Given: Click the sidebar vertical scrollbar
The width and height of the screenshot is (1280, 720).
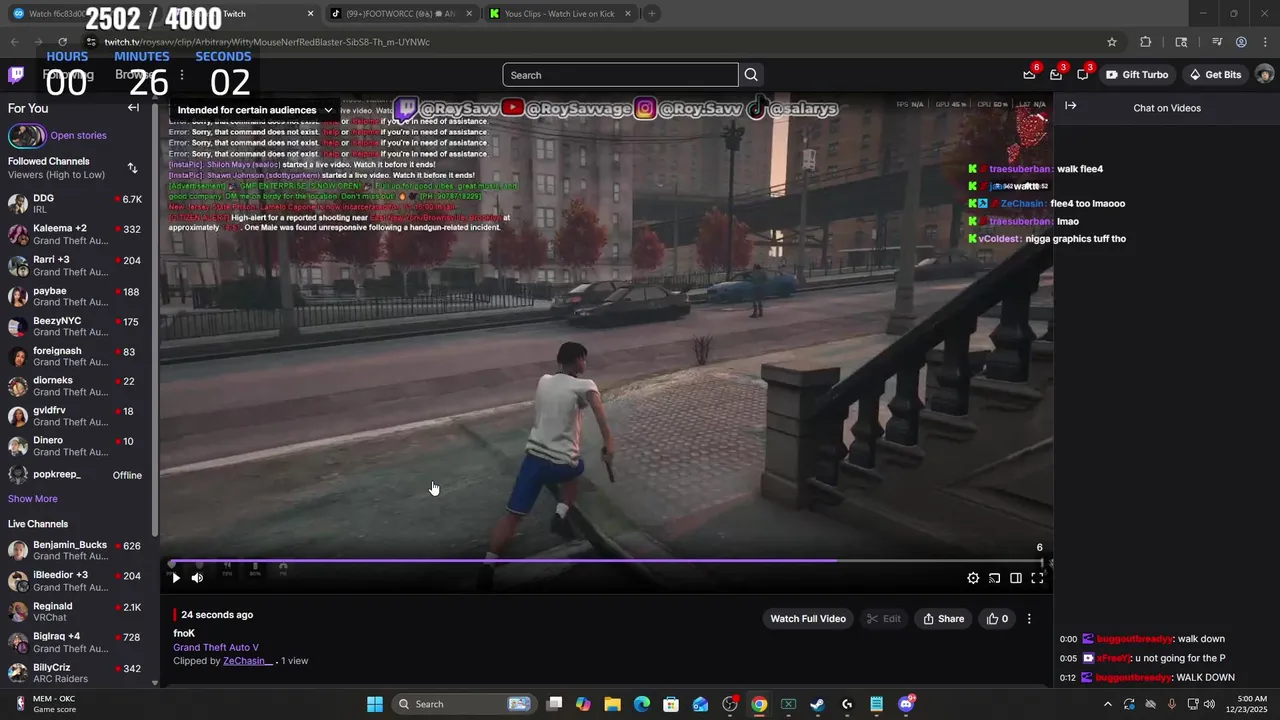Looking at the screenshot, I should (155, 320).
